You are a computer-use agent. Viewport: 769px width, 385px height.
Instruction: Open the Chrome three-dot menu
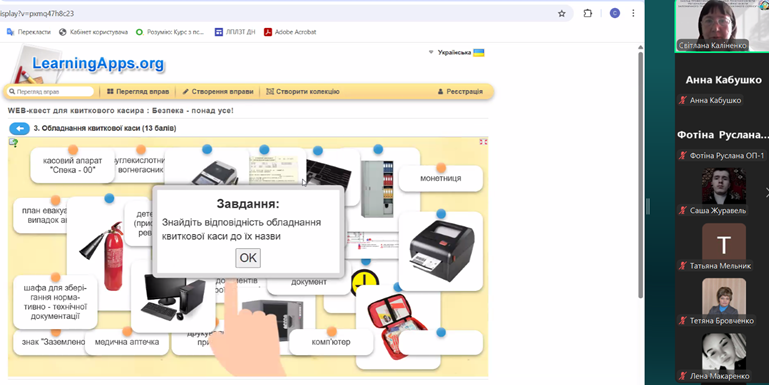click(x=633, y=14)
